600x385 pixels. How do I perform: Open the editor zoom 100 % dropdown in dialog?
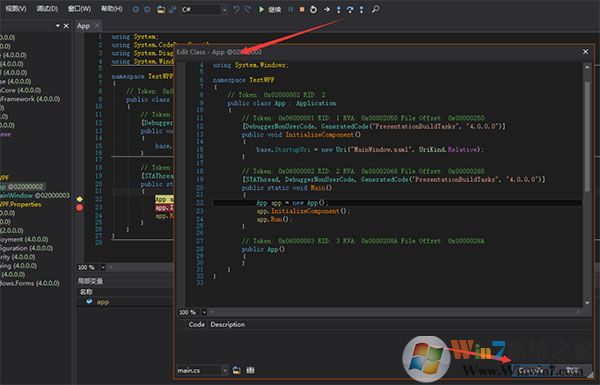pos(204,312)
